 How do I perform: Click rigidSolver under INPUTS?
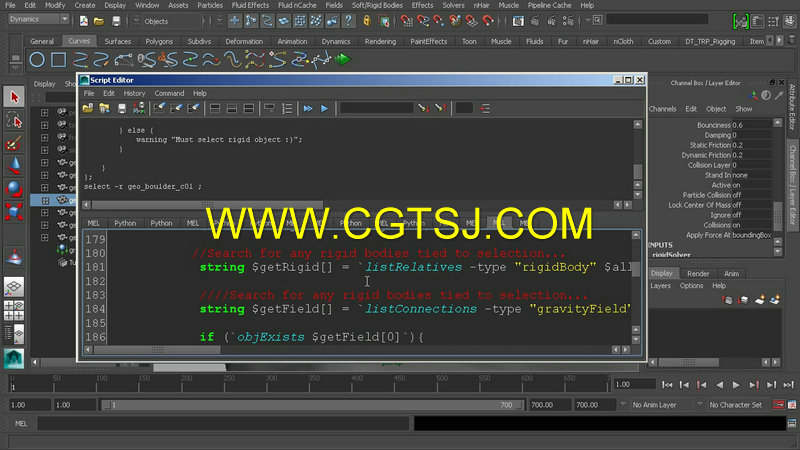[671, 255]
